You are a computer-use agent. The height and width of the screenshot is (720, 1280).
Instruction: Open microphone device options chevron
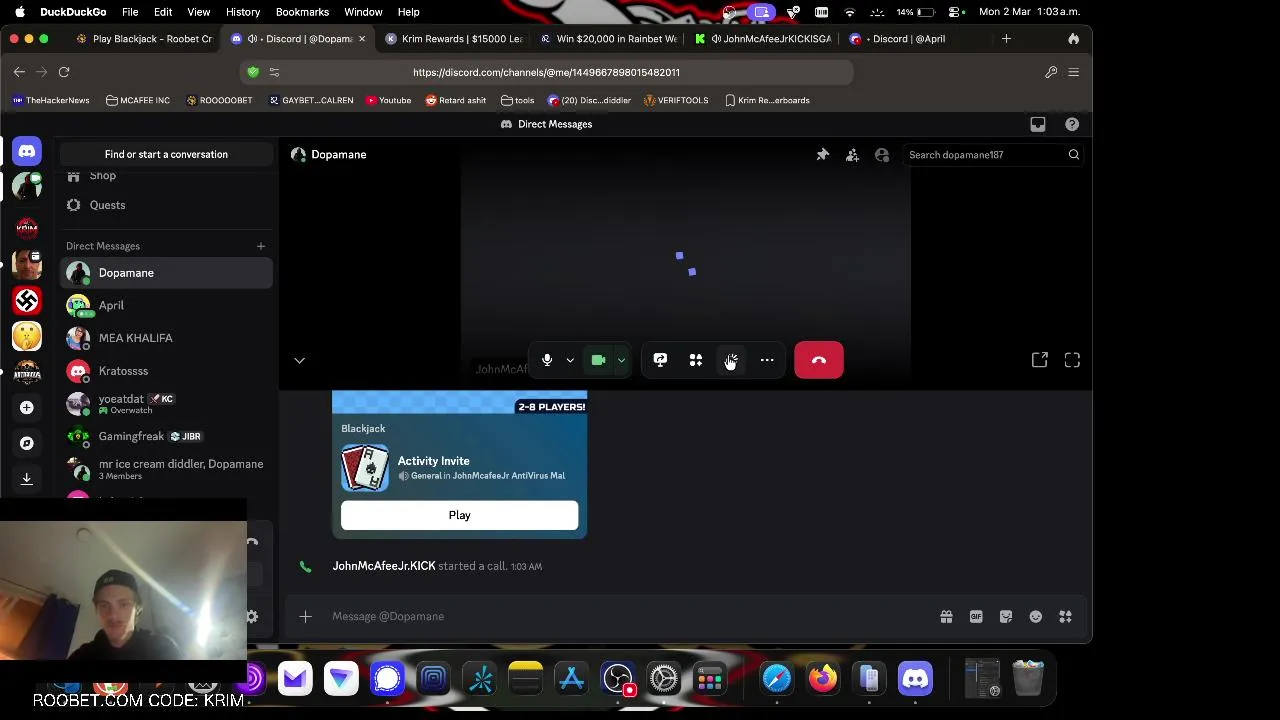(570, 360)
